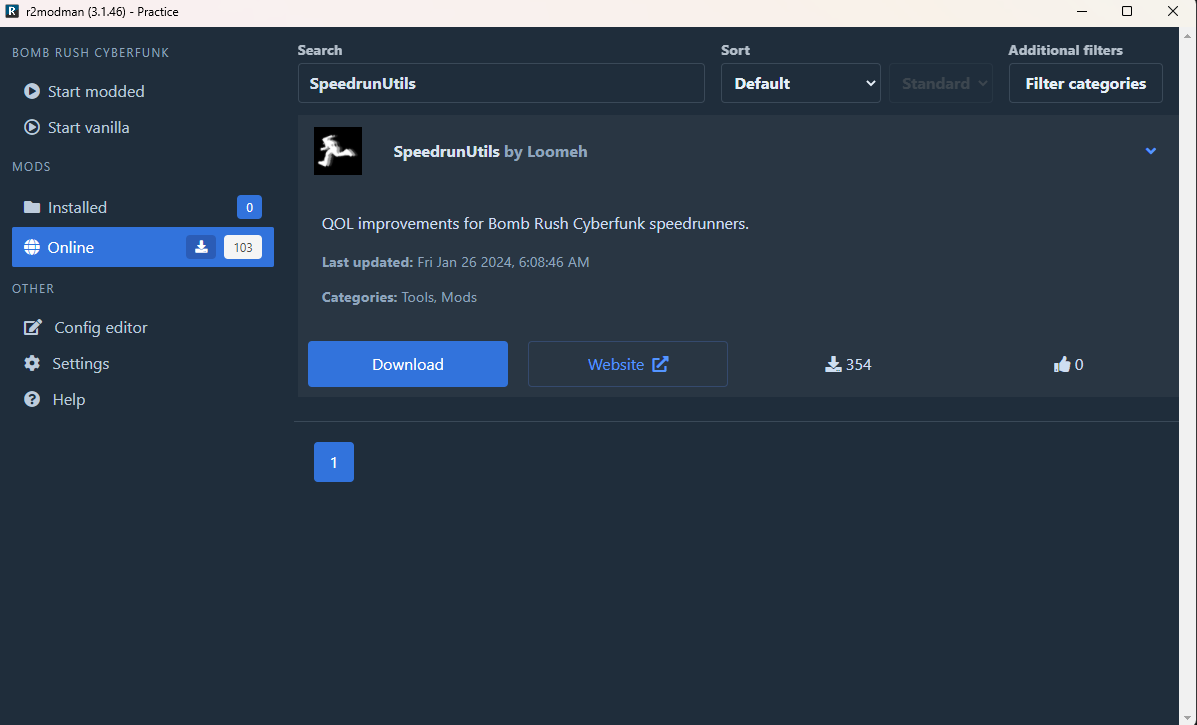Open the Standard sort direction dropdown

941,84
